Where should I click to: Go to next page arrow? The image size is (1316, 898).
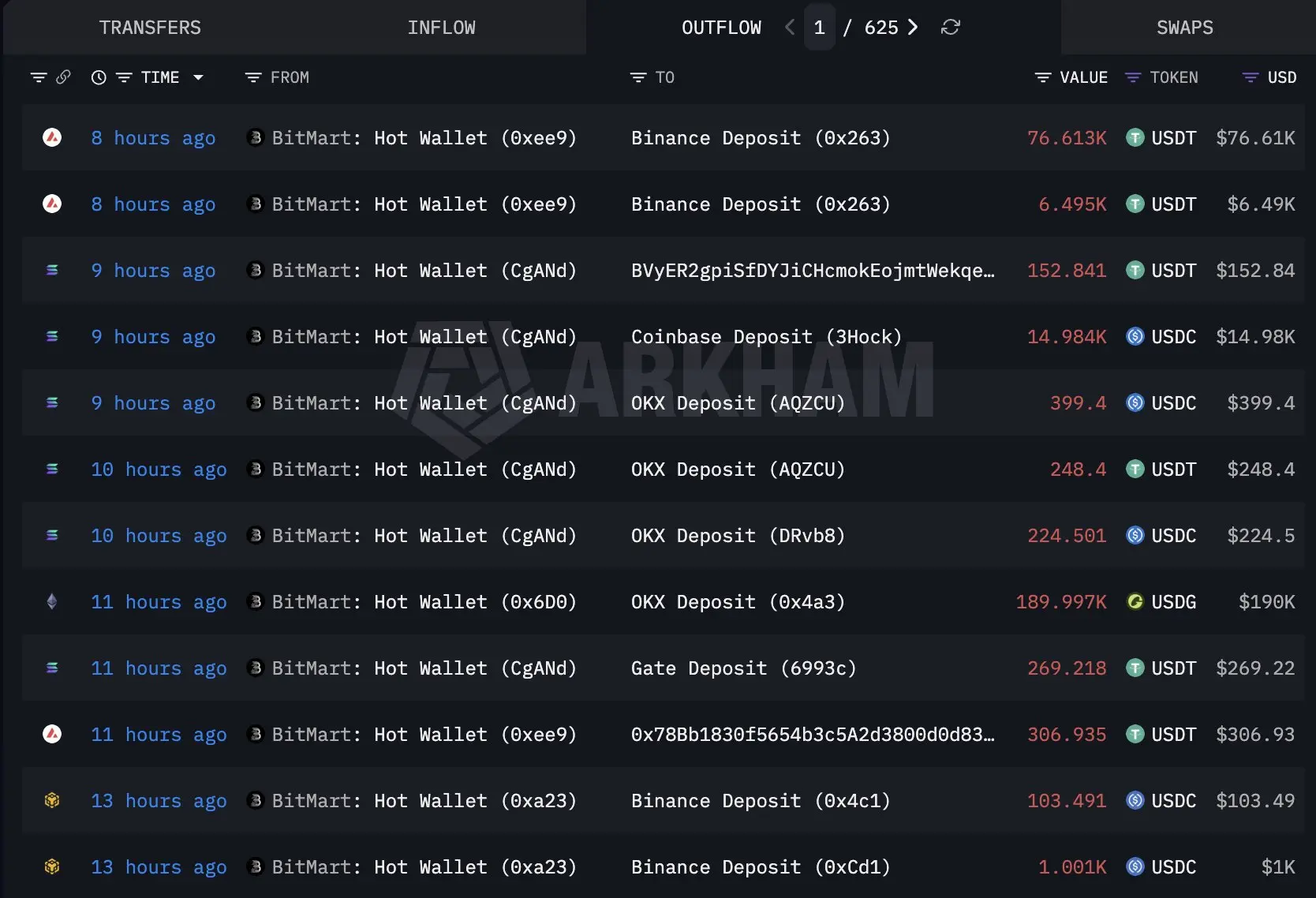(x=913, y=28)
